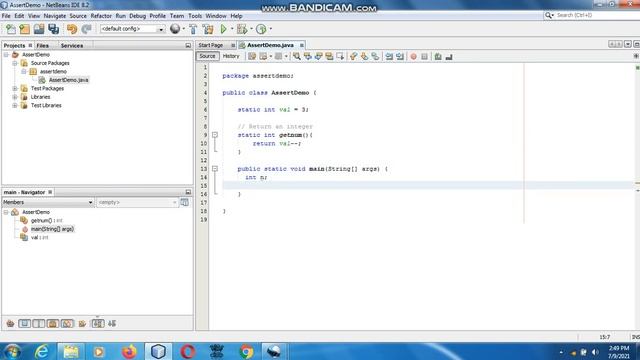The height and width of the screenshot is (360, 640).
Task: Open the Navigate menu
Action: point(55,16)
